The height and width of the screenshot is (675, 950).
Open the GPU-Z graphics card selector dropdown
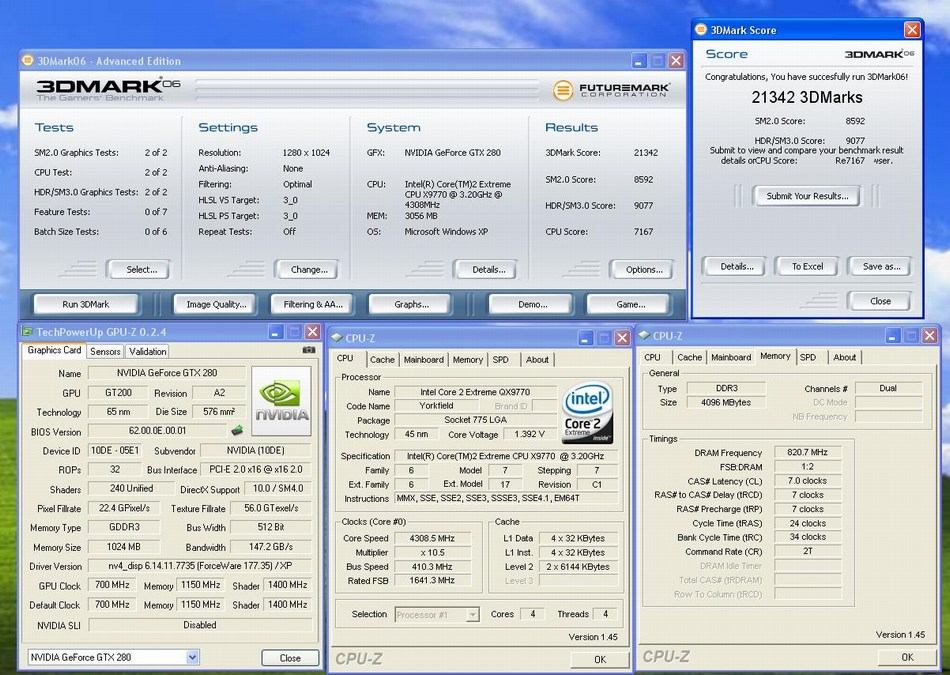tap(192, 657)
